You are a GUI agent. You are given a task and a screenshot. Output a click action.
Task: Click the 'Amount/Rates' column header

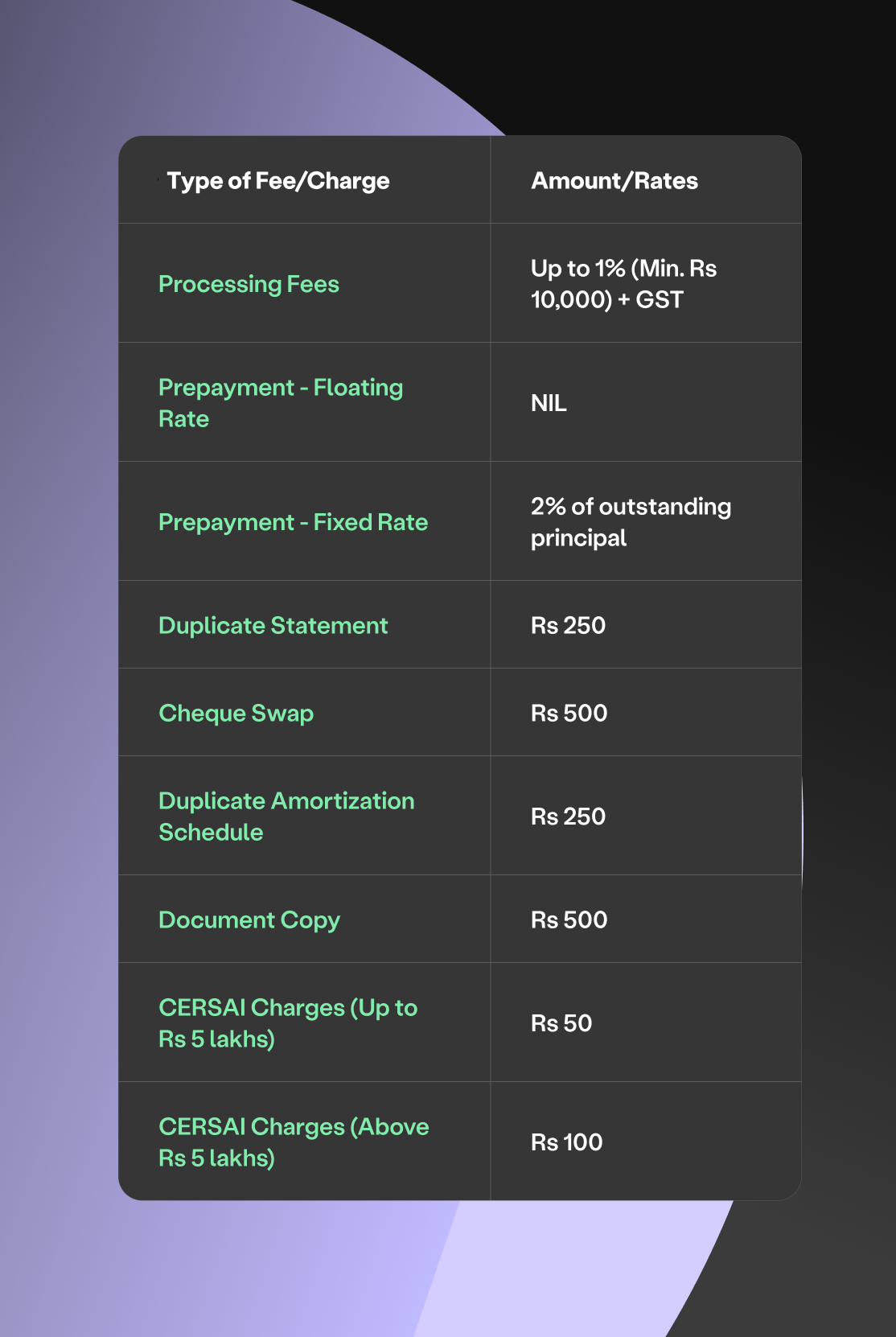click(x=614, y=181)
